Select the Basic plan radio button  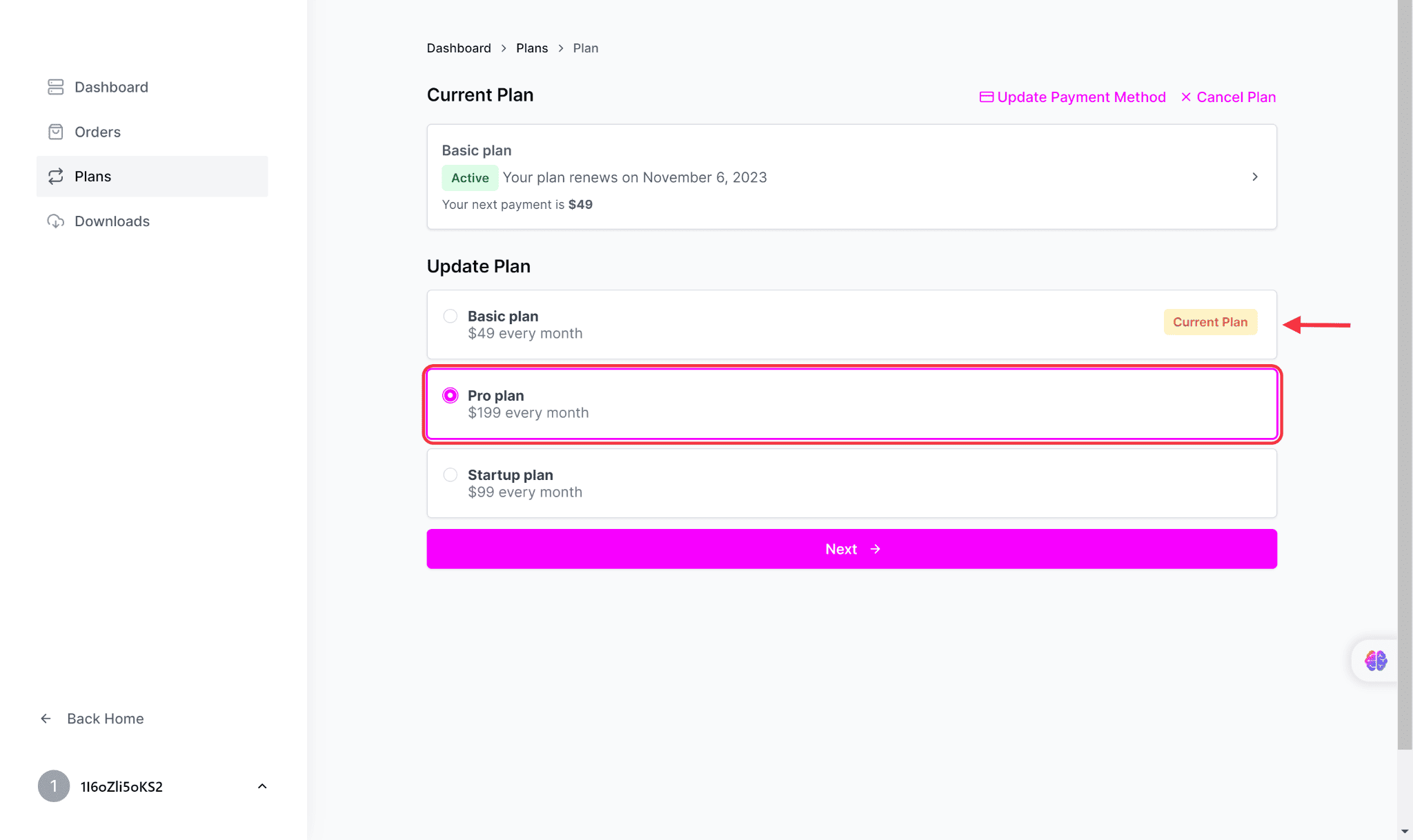coord(451,317)
